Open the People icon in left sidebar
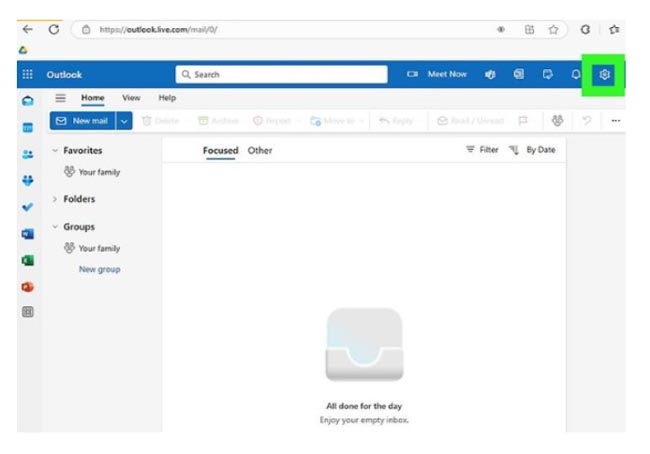This screenshot has width=650, height=454. pyautogui.click(x=27, y=155)
